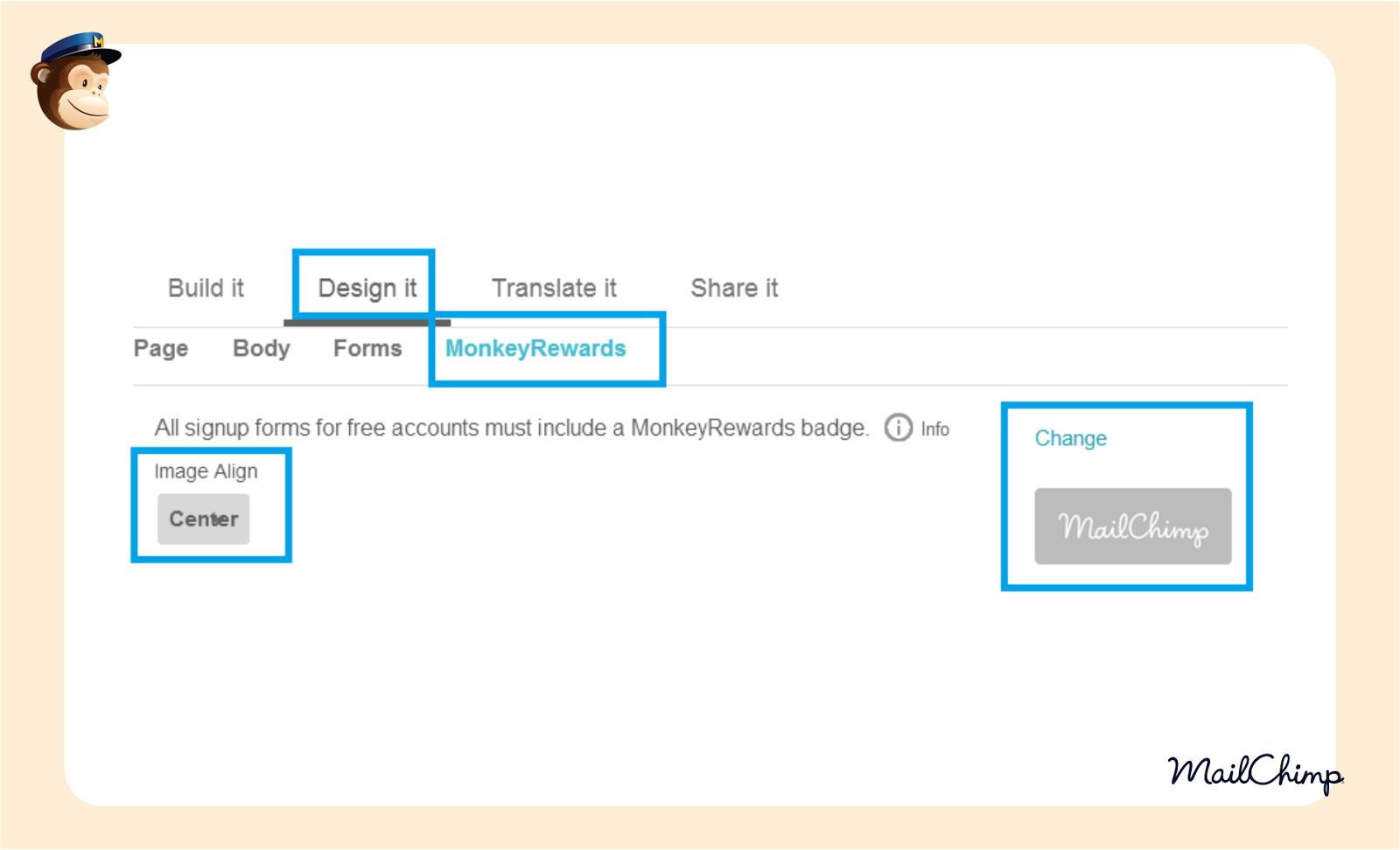Click the signup forms badge notice sentence
1400x850 pixels.
[511, 428]
